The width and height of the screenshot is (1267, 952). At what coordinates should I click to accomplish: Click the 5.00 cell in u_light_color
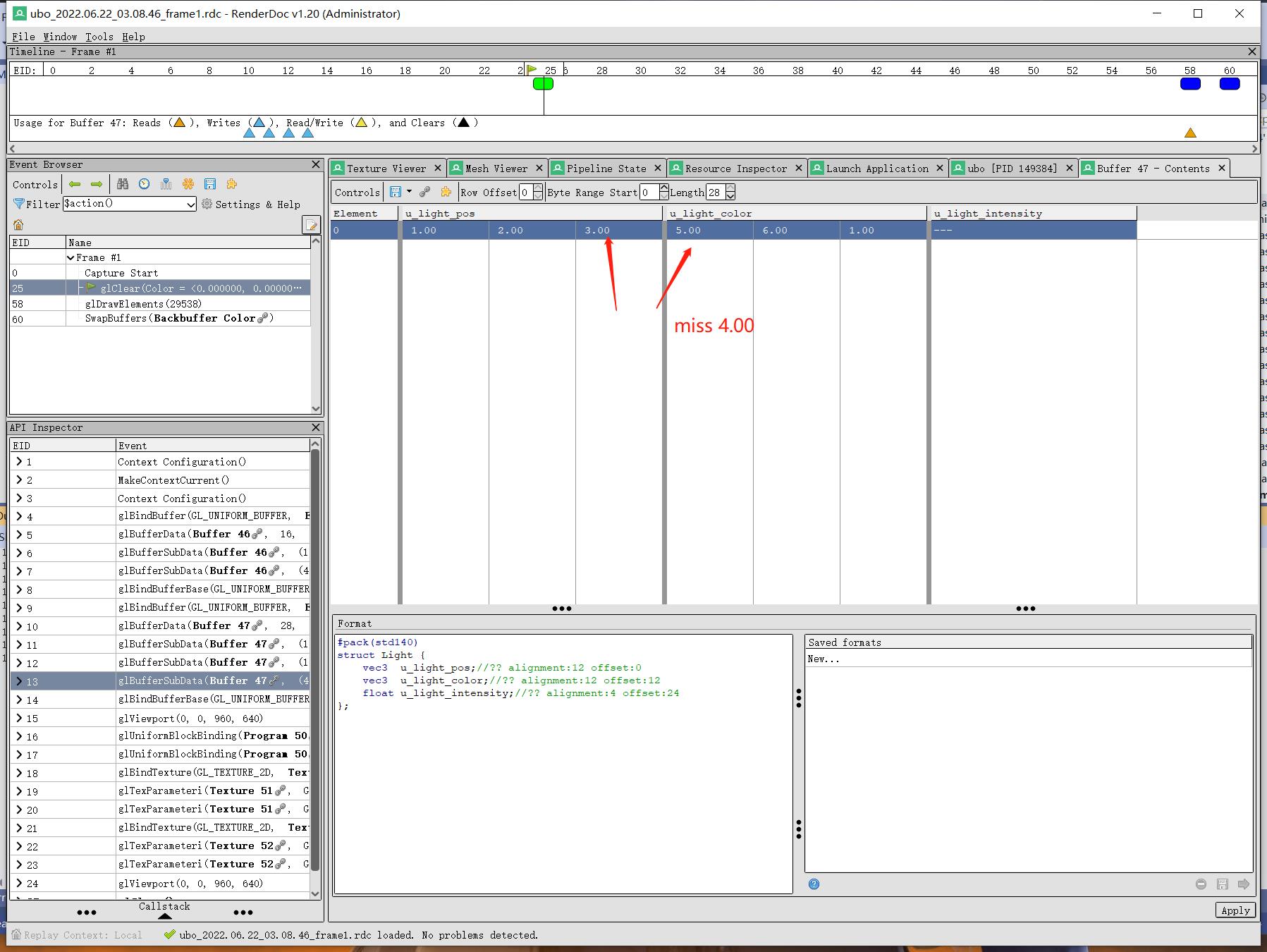710,230
